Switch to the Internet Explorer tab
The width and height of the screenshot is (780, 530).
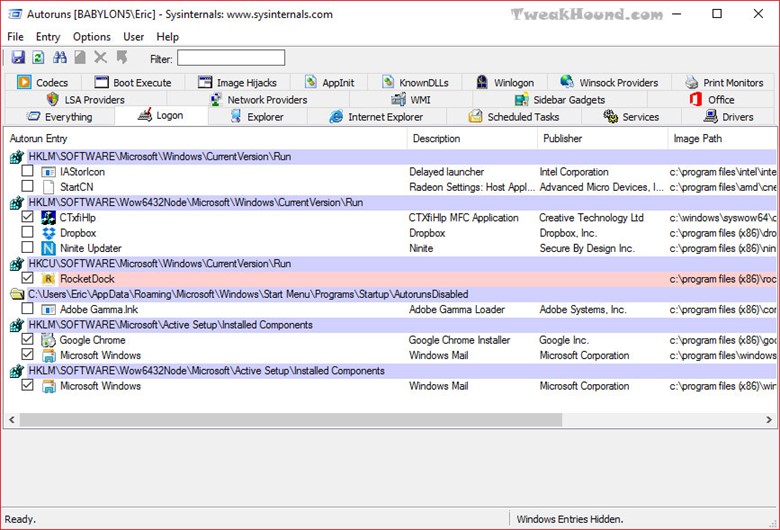(x=377, y=117)
